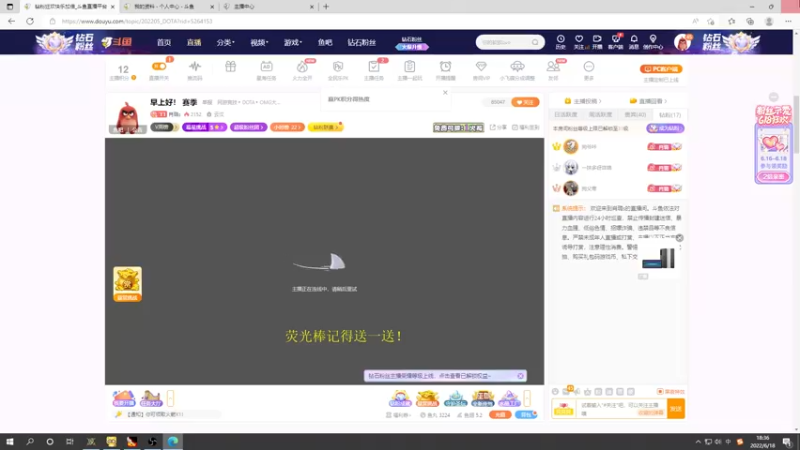
Task: Open the clipboard toolbar icon
Action: (410, 66)
